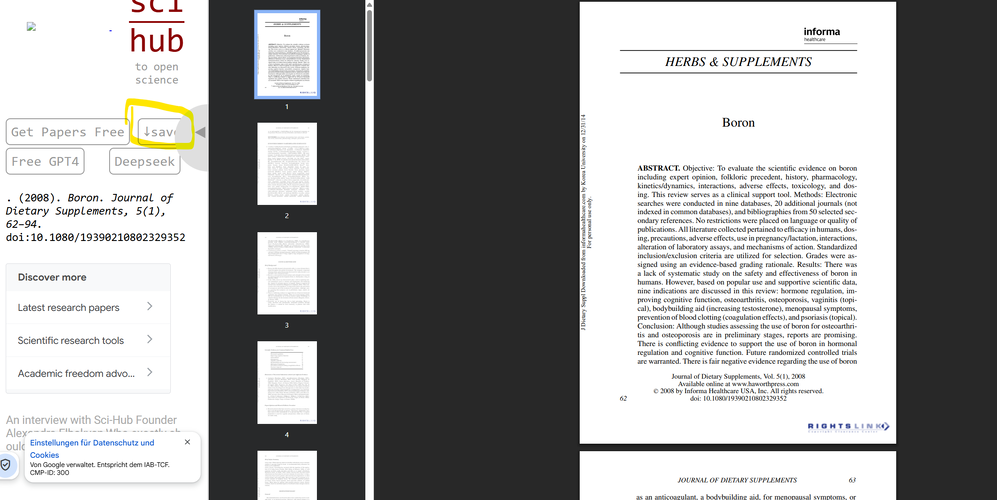Viewport: 997px width, 500px height.
Task: Open the Deepseek button
Action: click(x=144, y=162)
